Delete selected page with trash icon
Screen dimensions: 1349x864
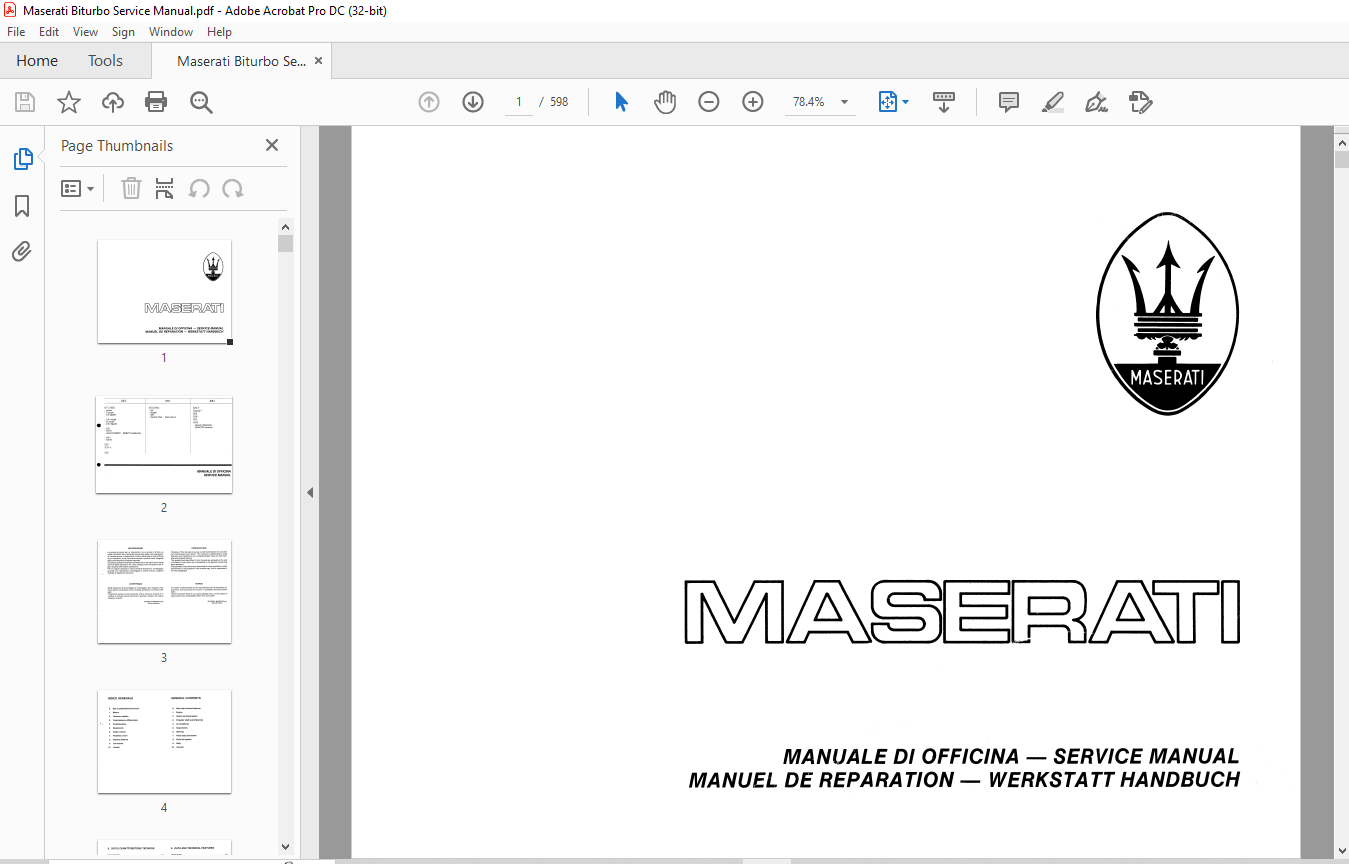tap(131, 188)
